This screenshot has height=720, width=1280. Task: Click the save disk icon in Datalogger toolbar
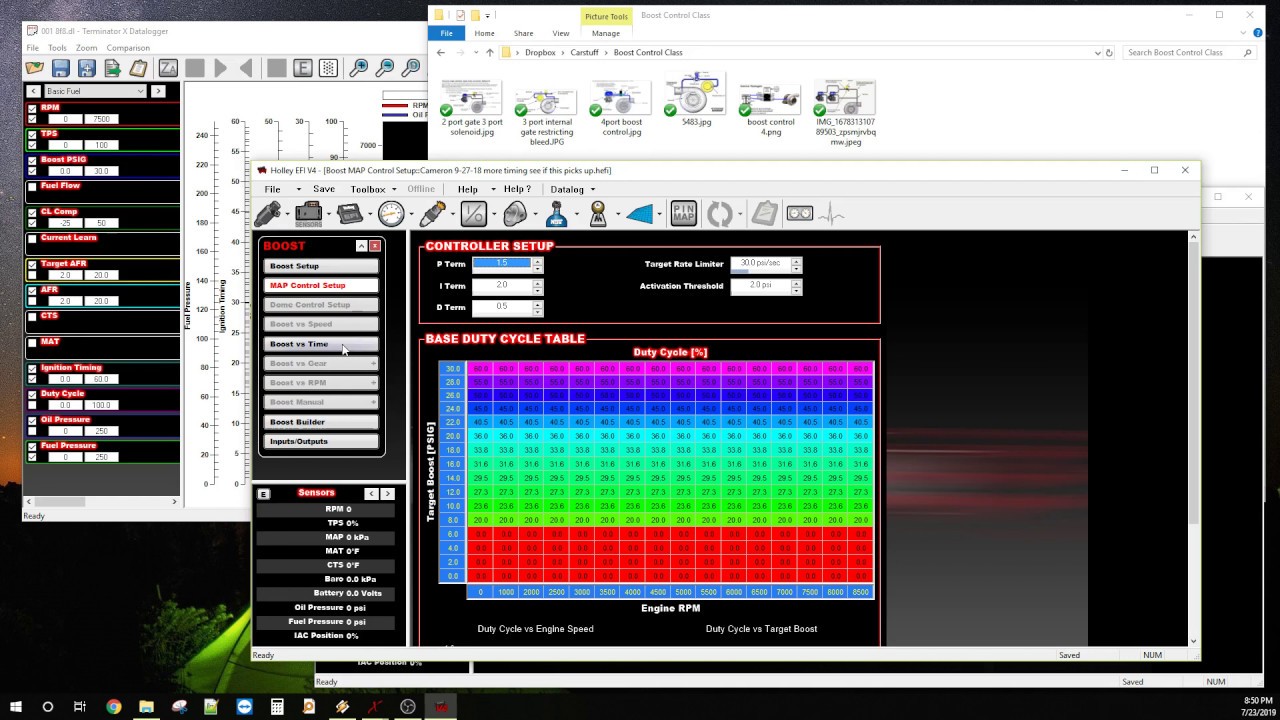tap(61, 68)
